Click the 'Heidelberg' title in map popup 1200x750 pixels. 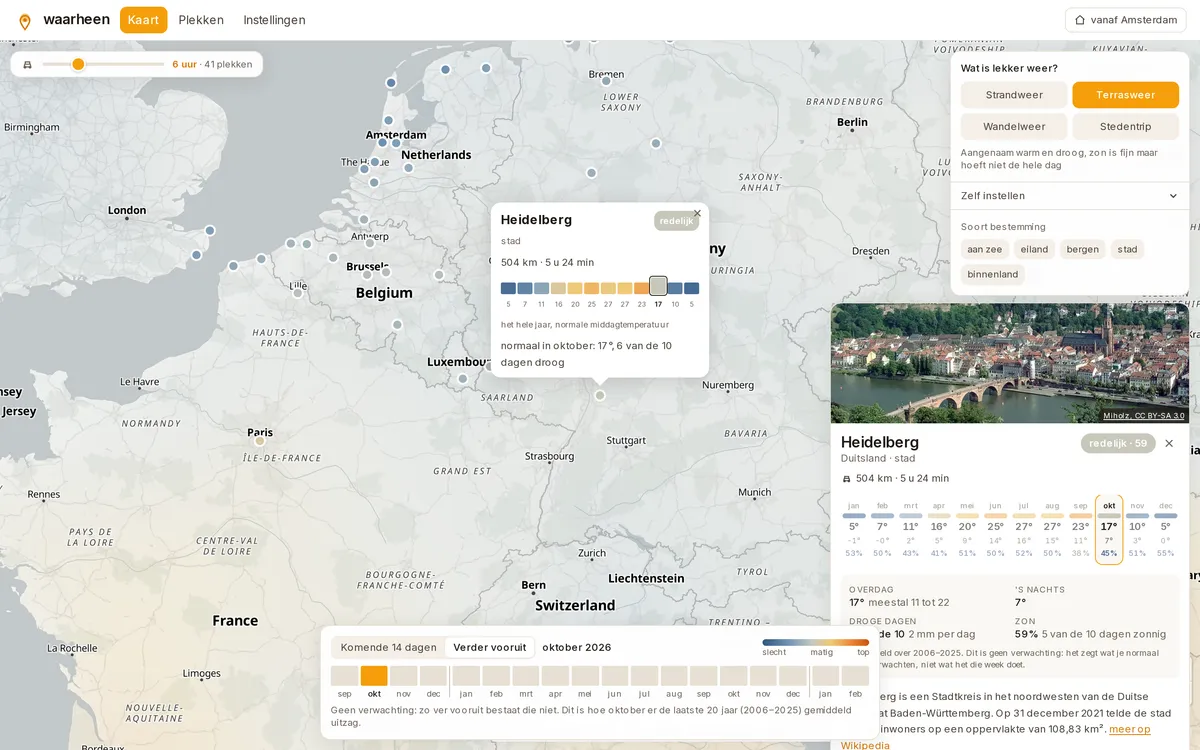(x=536, y=219)
